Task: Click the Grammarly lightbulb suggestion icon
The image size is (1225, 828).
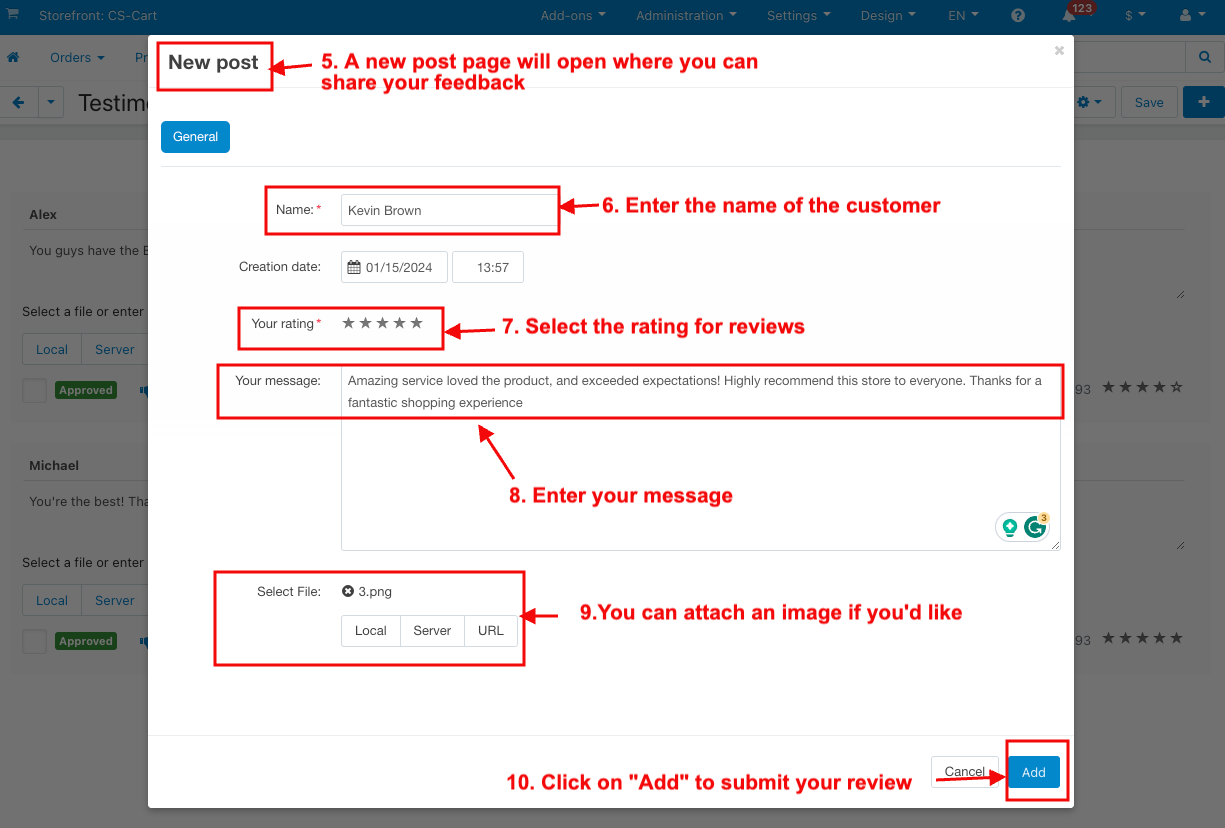Action: coord(1010,527)
